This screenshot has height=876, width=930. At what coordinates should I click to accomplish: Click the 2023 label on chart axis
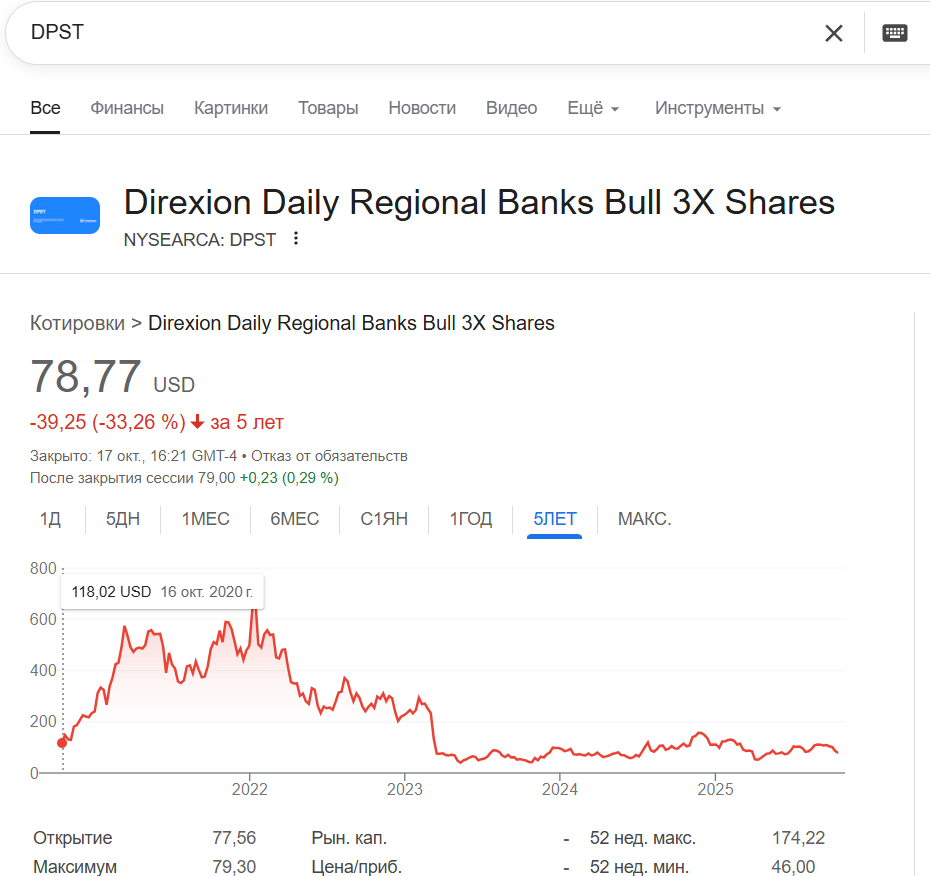[405, 789]
